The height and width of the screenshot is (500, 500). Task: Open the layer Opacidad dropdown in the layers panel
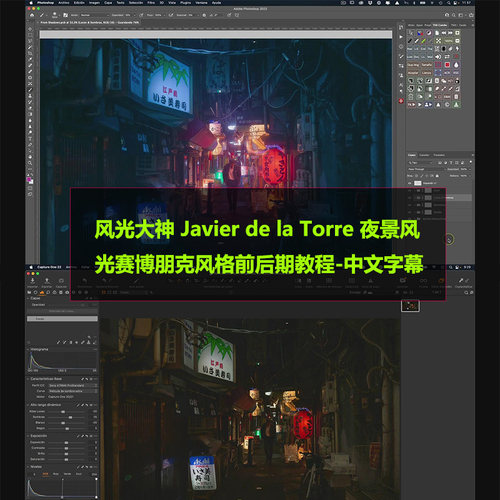tap(470, 169)
